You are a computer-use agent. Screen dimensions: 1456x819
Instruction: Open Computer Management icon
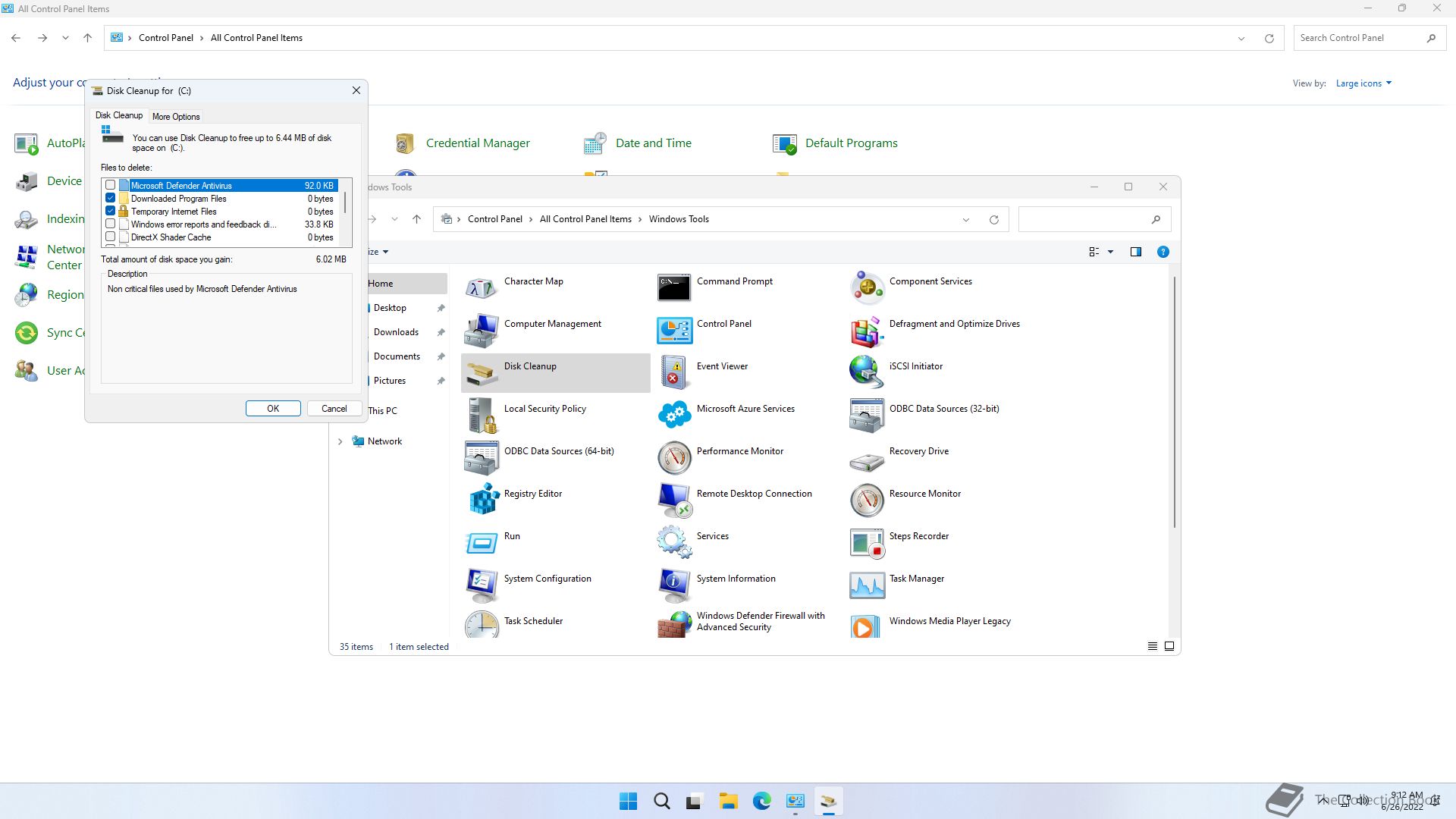coord(482,331)
